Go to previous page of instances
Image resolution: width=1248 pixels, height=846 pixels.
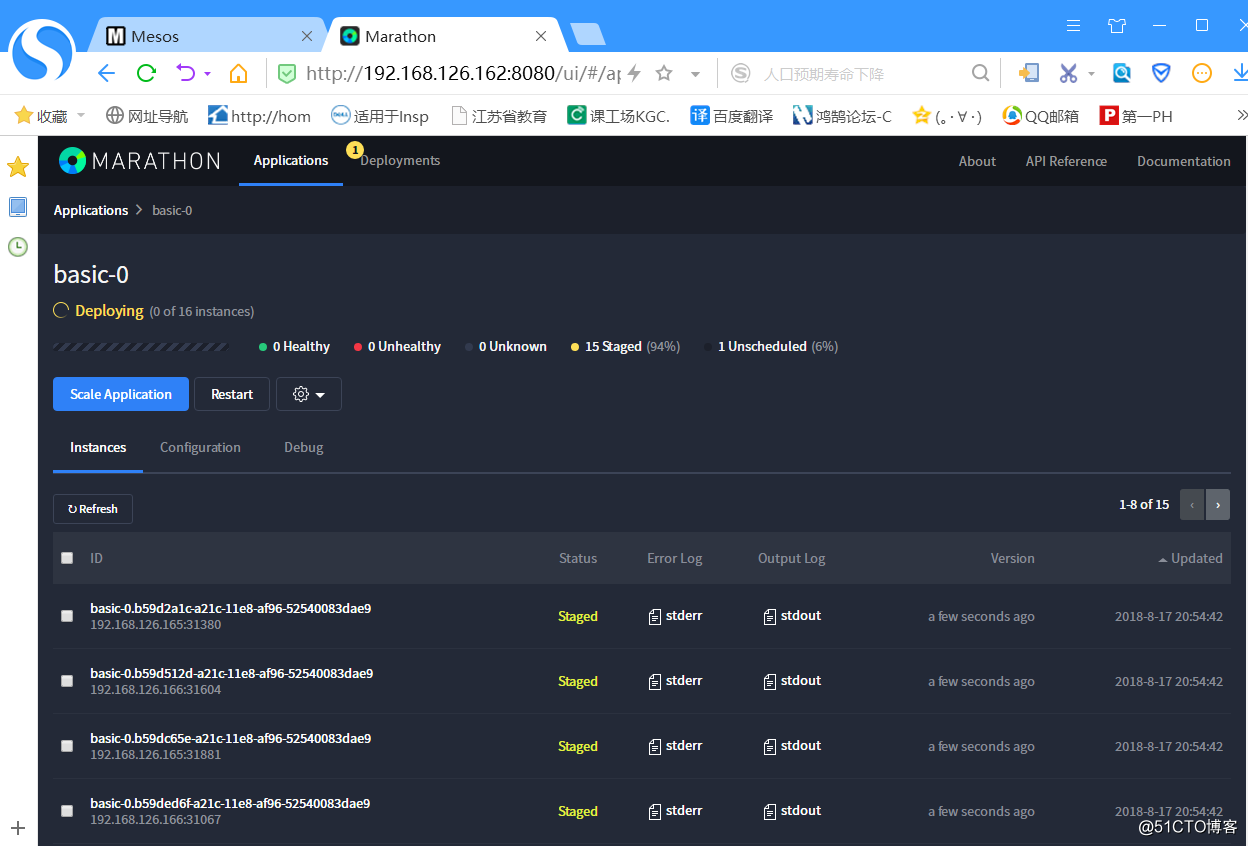coord(1192,505)
